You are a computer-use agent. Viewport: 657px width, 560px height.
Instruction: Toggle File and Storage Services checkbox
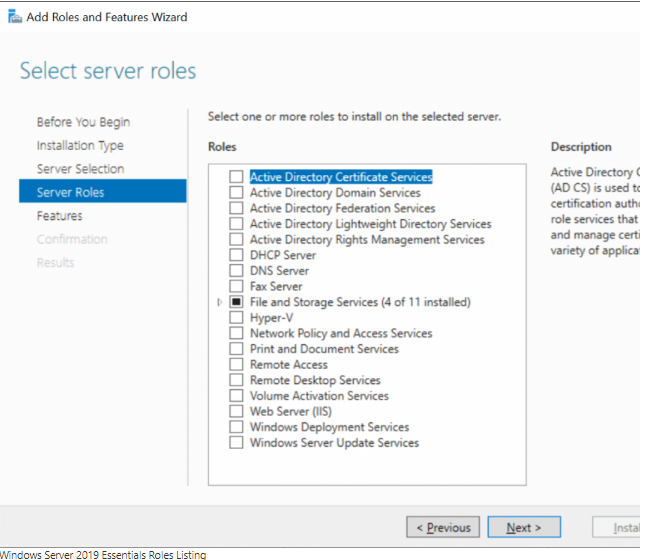pyautogui.click(x=236, y=302)
